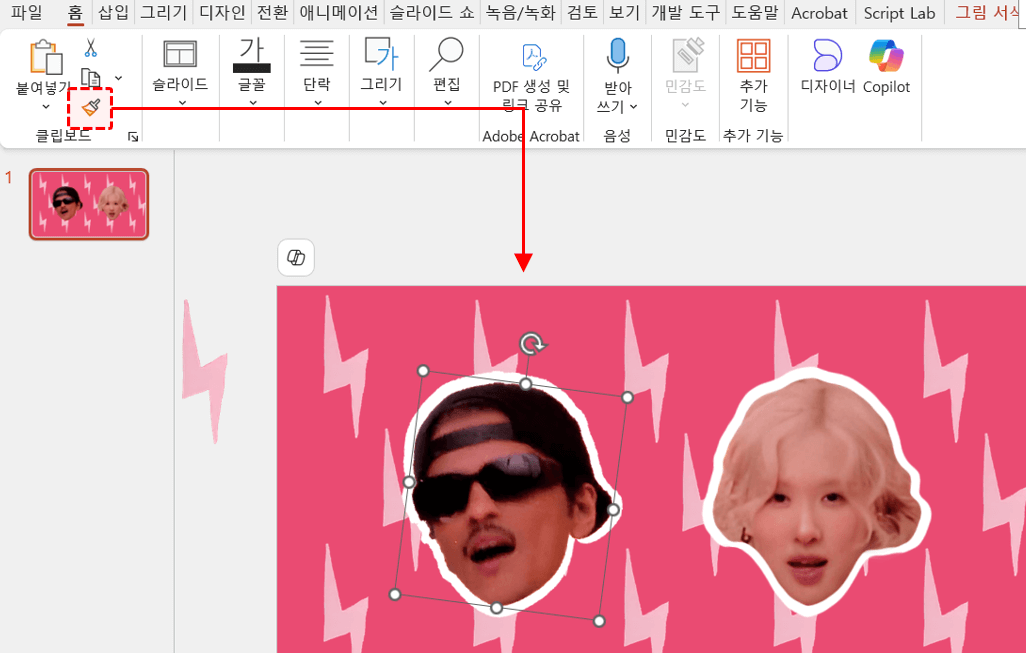Click the 글꼴 (Font) group icon
The height and width of the screenshot is (653, 1026).
coord(250,55)
